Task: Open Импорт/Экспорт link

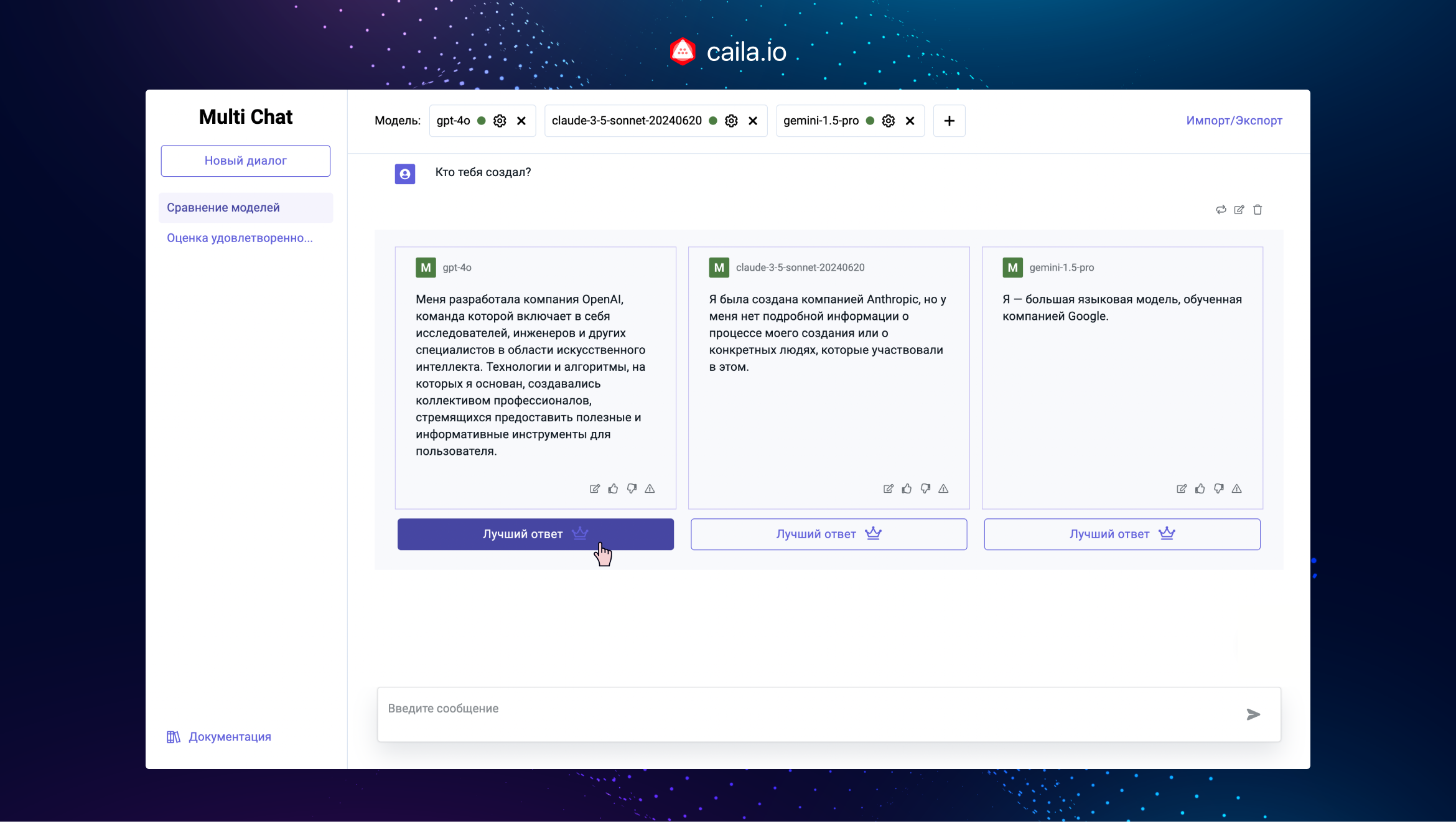Action: (1234, 120)
